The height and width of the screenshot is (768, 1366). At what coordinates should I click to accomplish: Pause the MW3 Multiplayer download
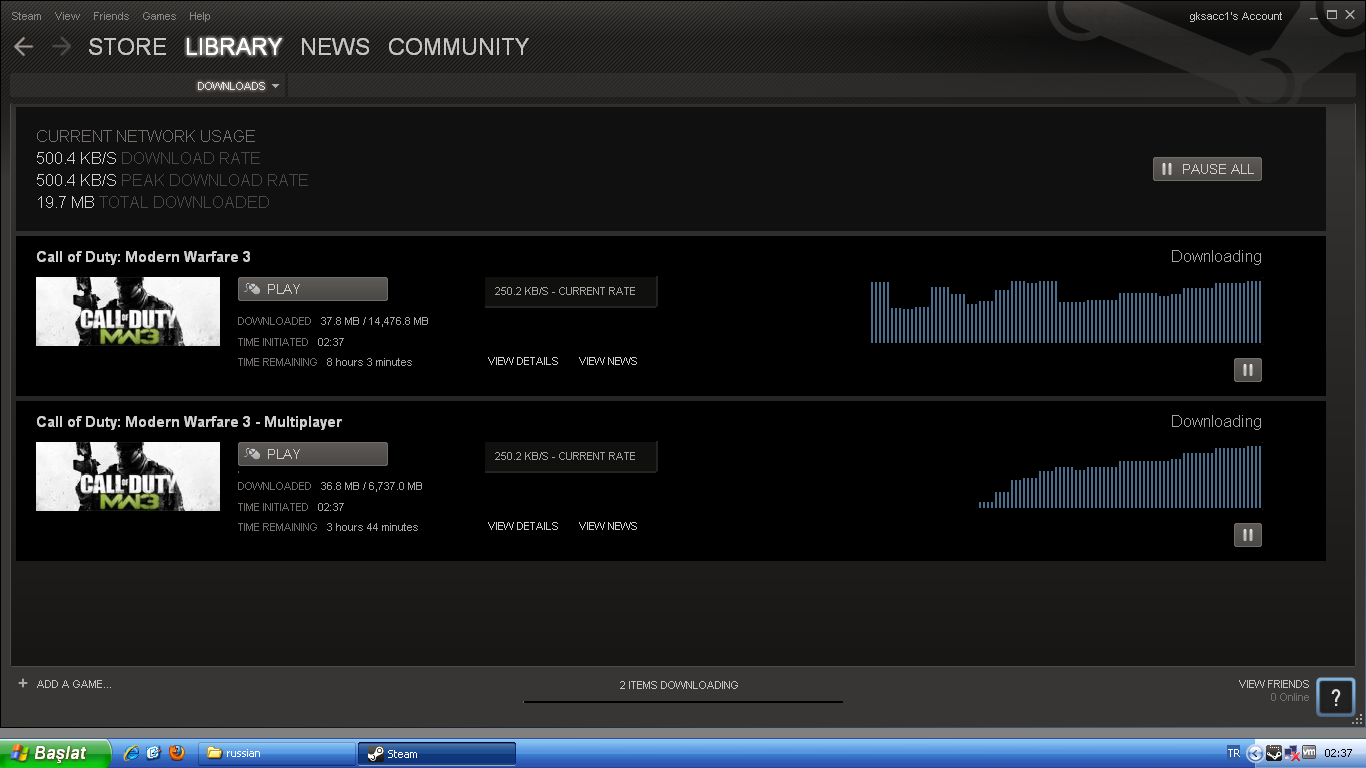[x=1247, y=535]
